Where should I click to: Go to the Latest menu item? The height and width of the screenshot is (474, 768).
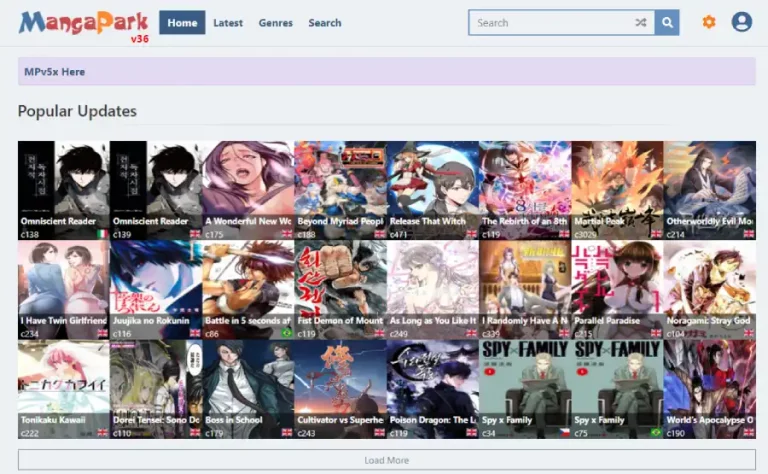pos(228,23)
